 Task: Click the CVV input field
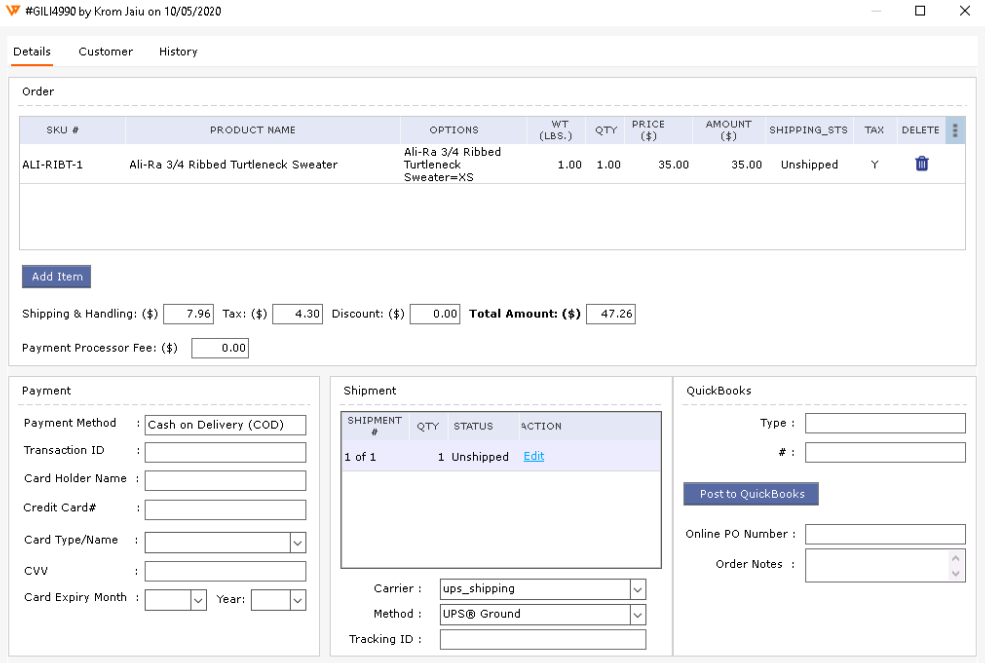click(226, 571)
